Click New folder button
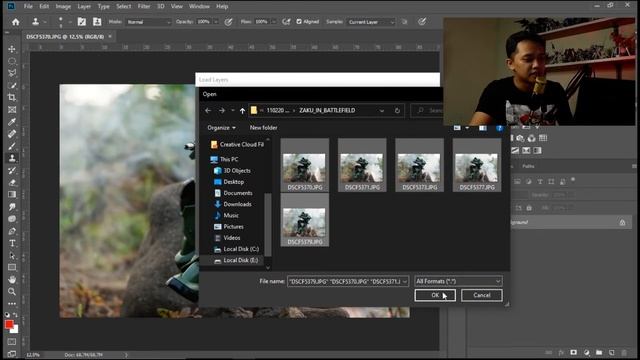 263,128
